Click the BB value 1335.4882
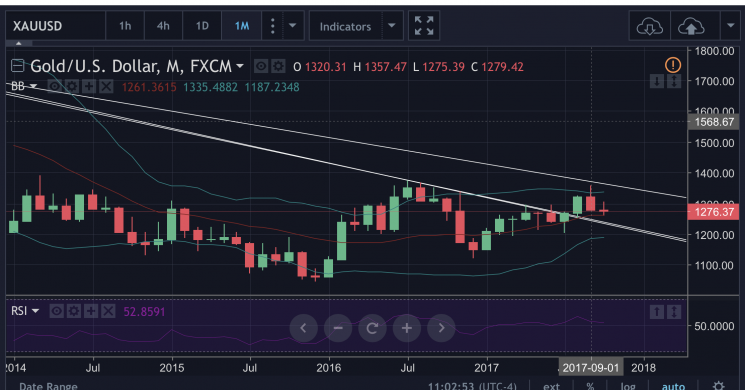 click(210, 87)
